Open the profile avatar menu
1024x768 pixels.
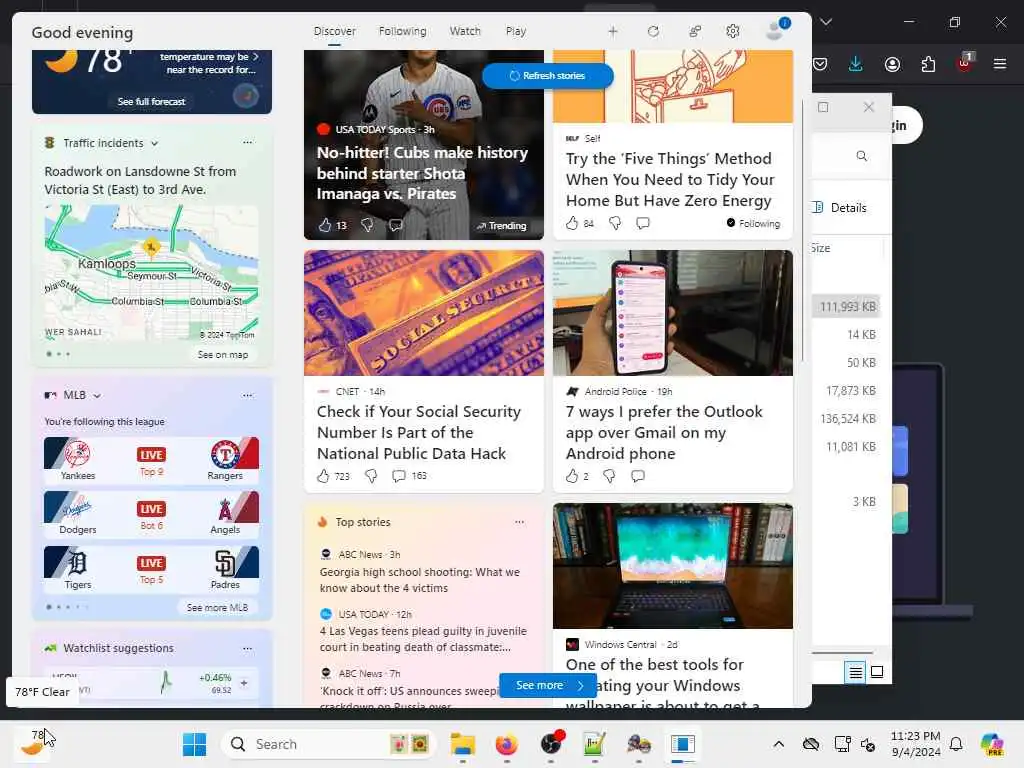tap(776, 29)
